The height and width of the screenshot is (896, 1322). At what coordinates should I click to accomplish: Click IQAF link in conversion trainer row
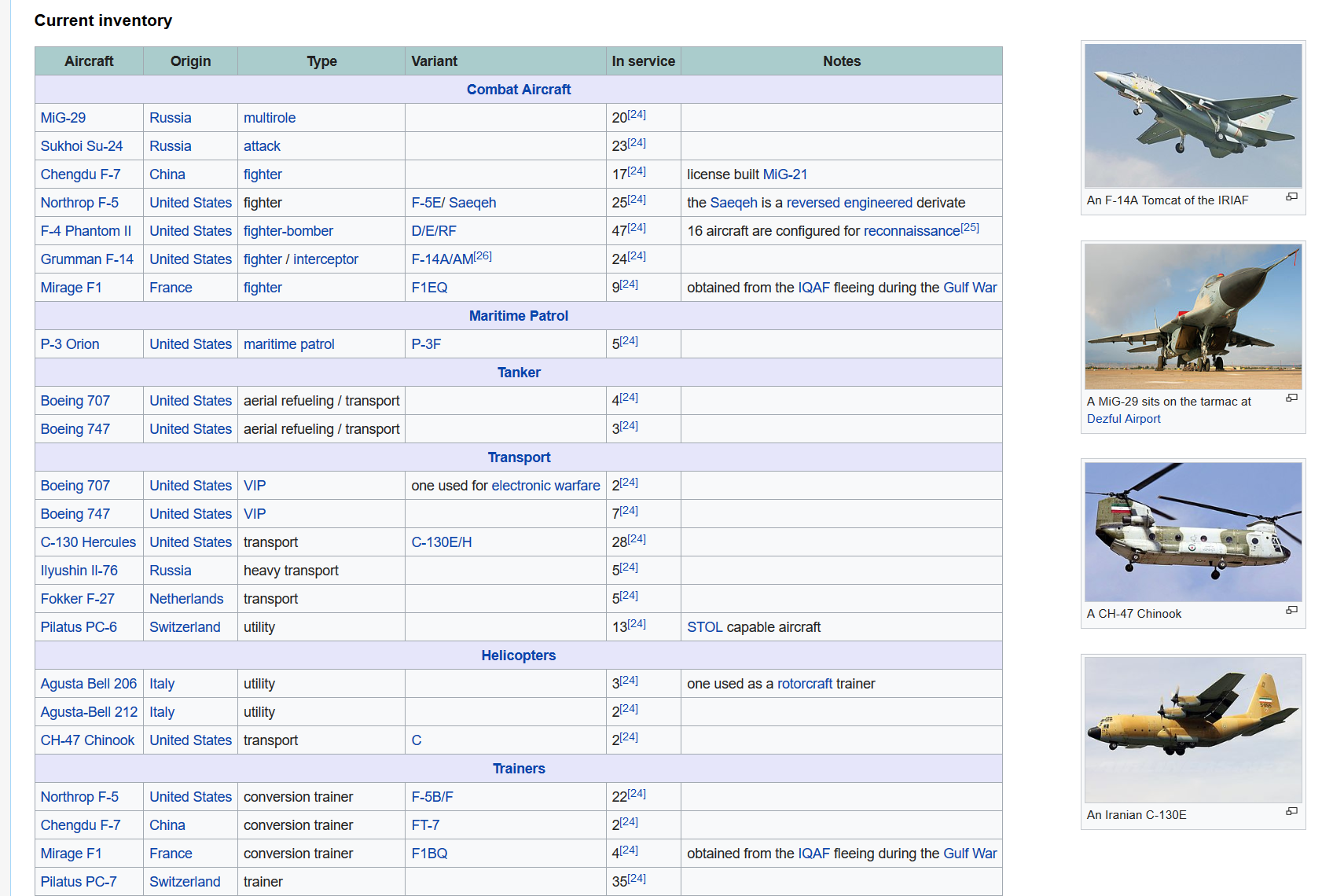pos(813,854)
